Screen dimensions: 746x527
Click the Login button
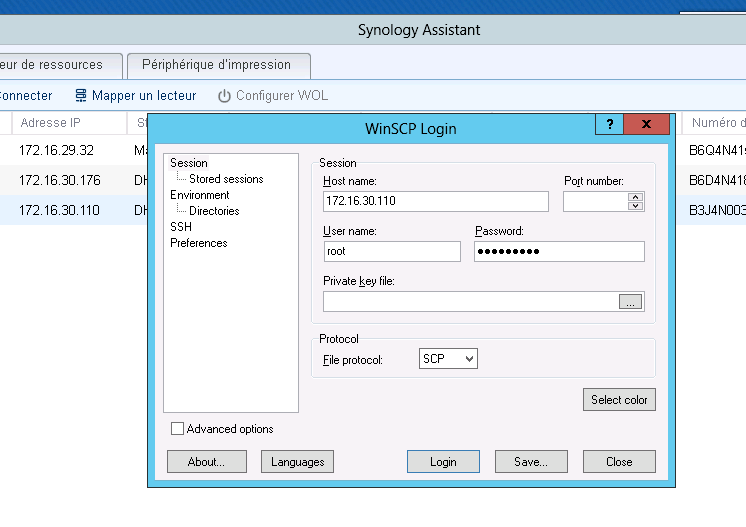click(443, 461)
